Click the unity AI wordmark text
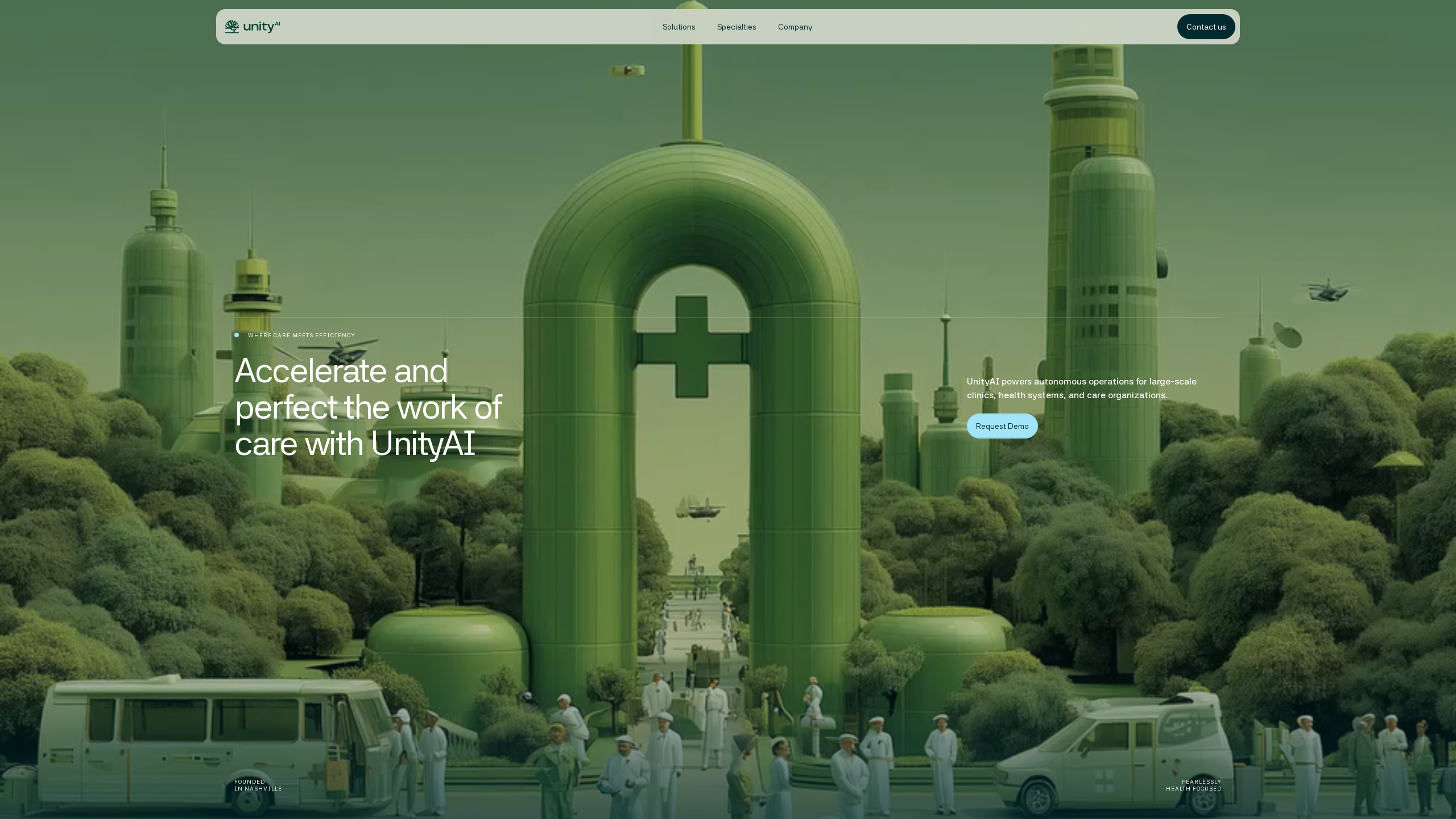1456x819 pixels. (262, 27)
